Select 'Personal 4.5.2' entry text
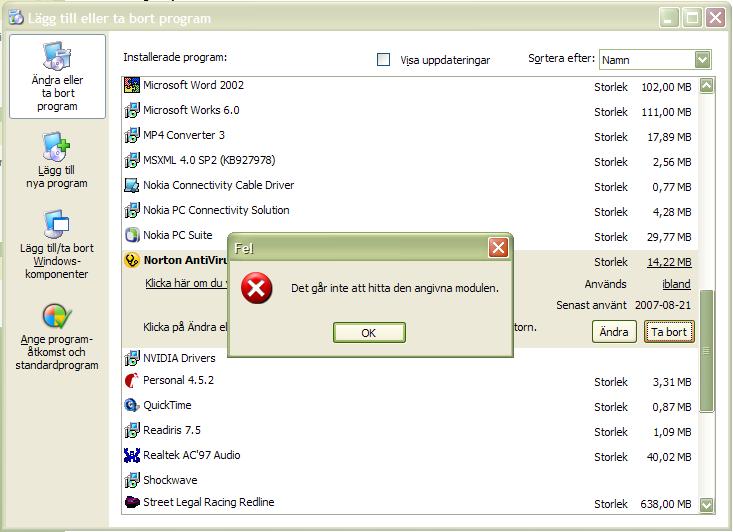 178,381
